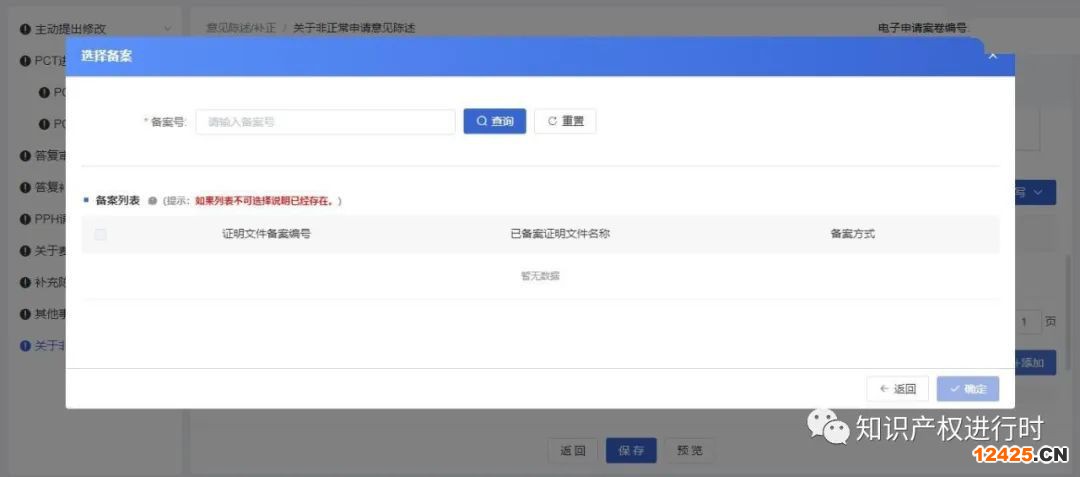This screenshot has height=477, width=1080.
Task: Click the 证明文件备案编号 column header
Action: [x=265, y=234]
